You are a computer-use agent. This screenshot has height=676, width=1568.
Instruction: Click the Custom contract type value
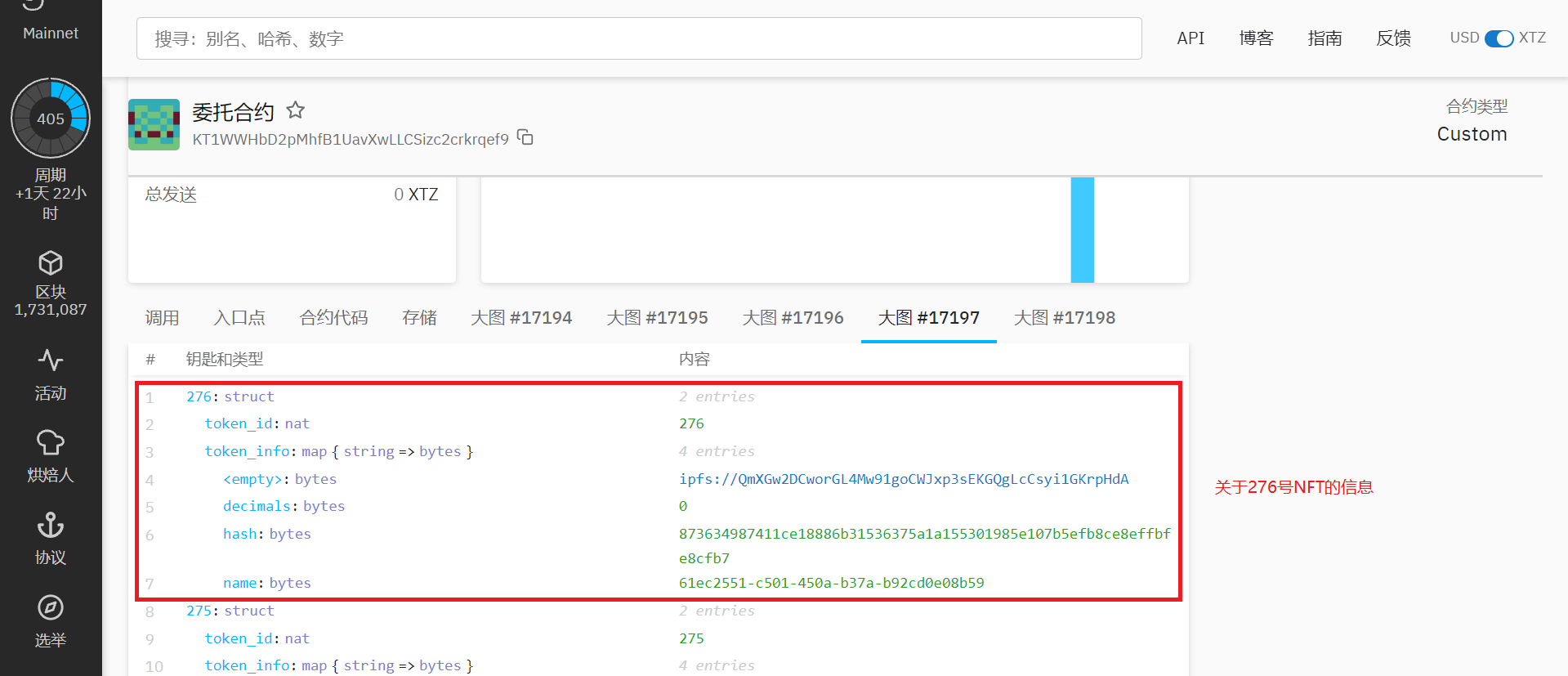tap(1472, 134)
